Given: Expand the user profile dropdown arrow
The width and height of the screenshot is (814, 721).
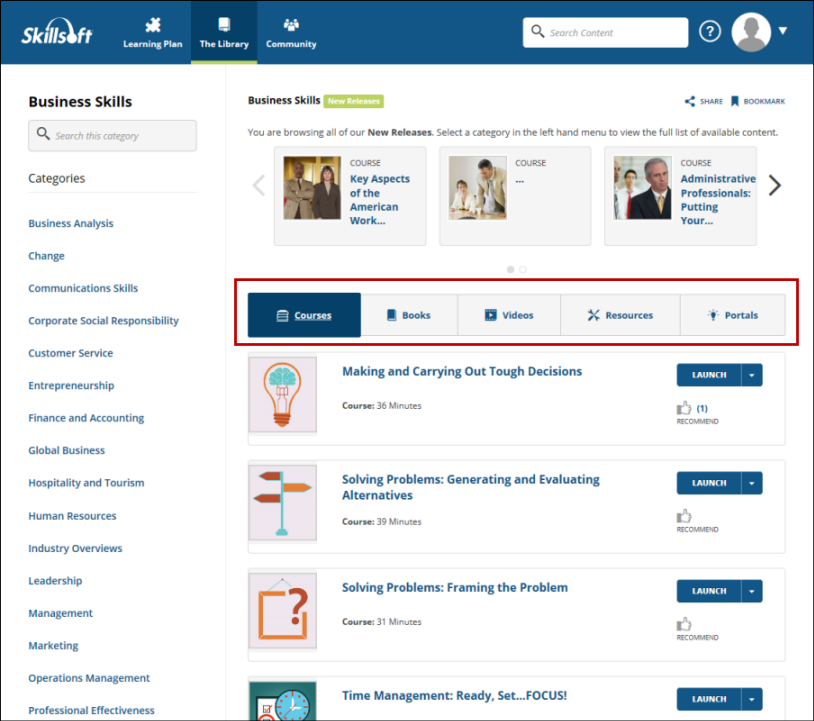Looking at the screenshot, I should pos(783,31).
